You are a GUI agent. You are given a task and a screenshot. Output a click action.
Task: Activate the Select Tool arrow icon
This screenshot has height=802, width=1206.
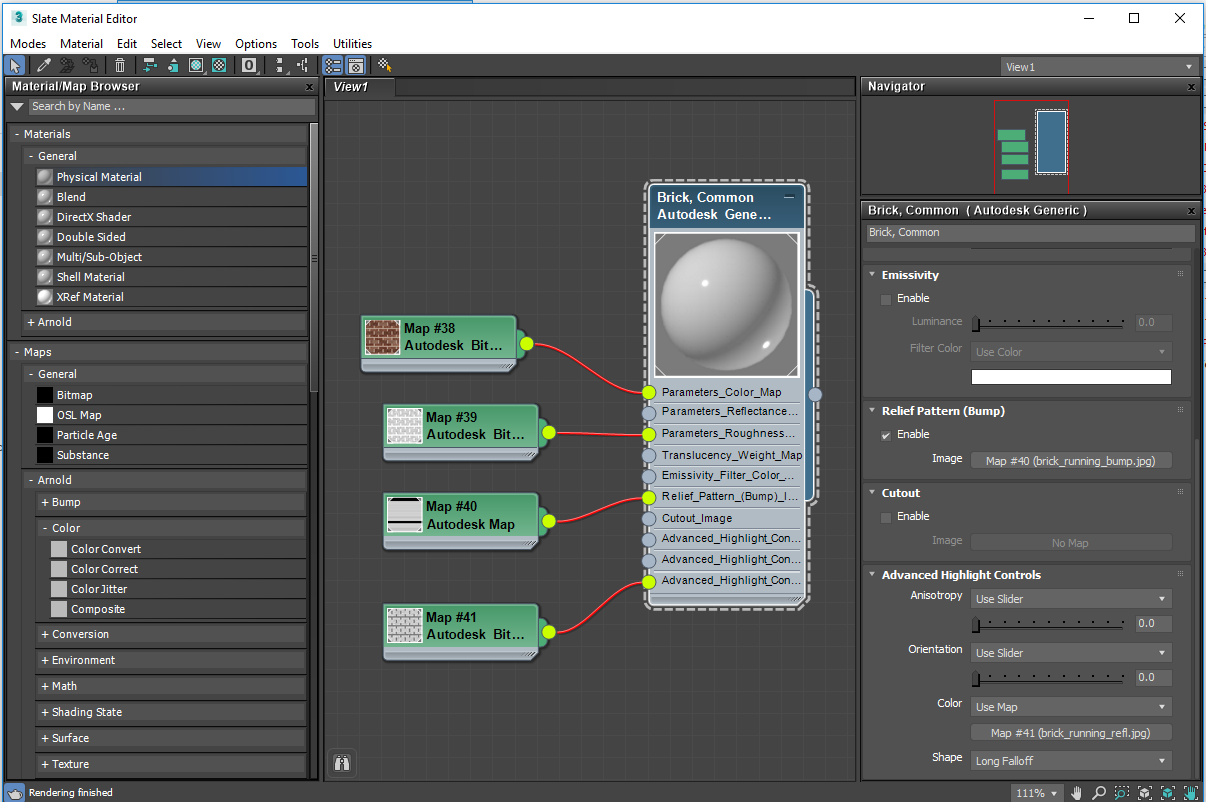[15, 66]
